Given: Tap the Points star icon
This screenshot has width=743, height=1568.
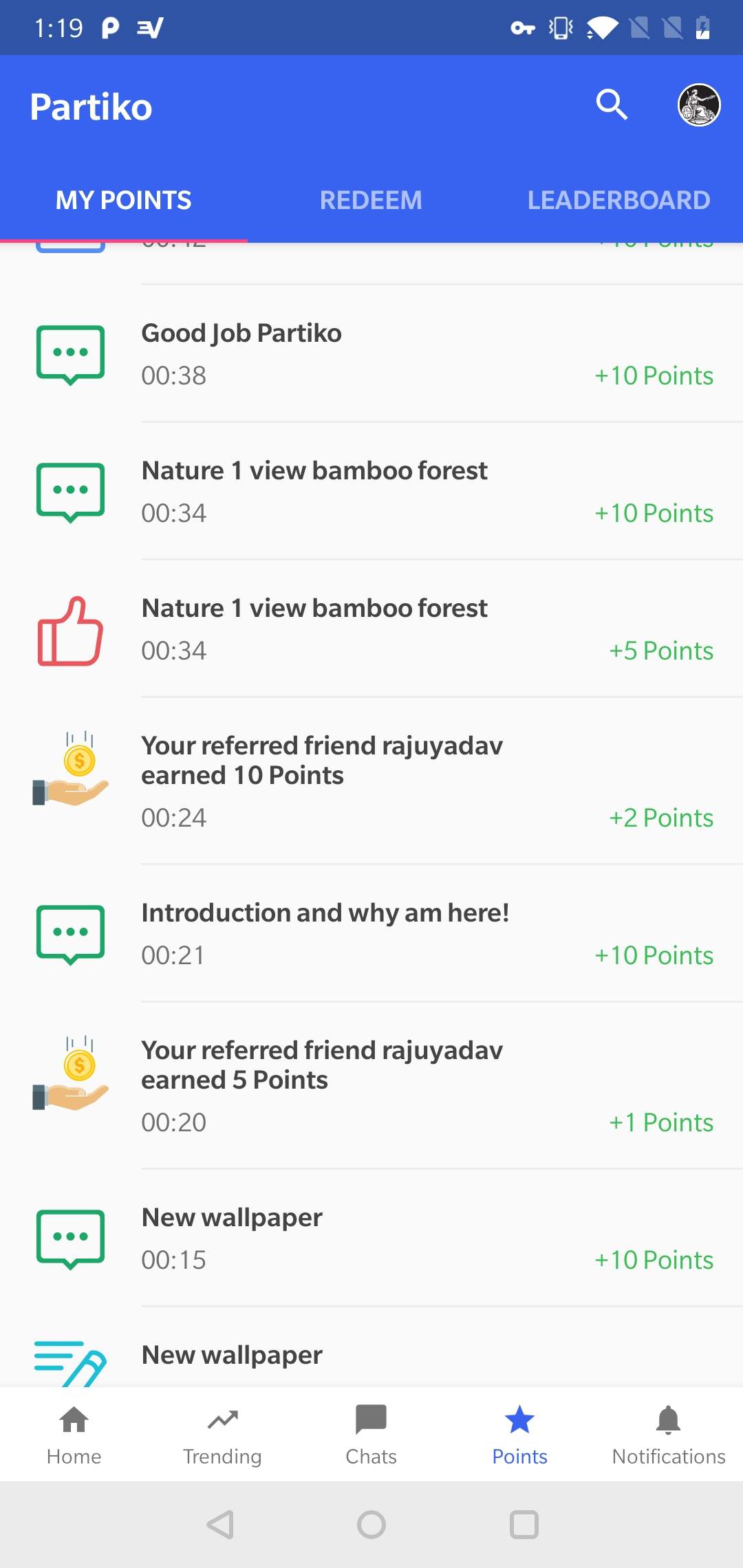Looking at the screenshot, I should pos(519,1421).
